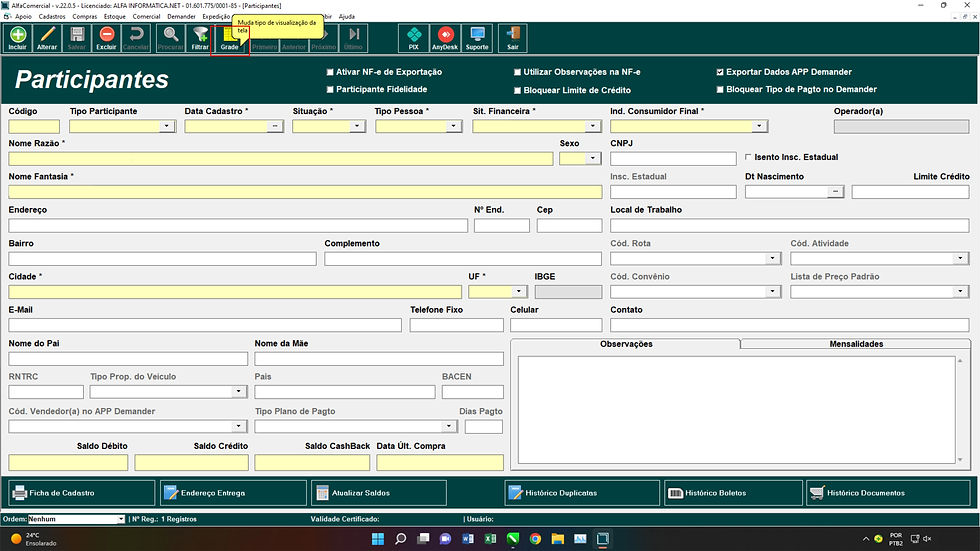The height and width of the screenshot is (551, 980).
Task: Open the Data Cadastro date picker
Action: [275, 126]
